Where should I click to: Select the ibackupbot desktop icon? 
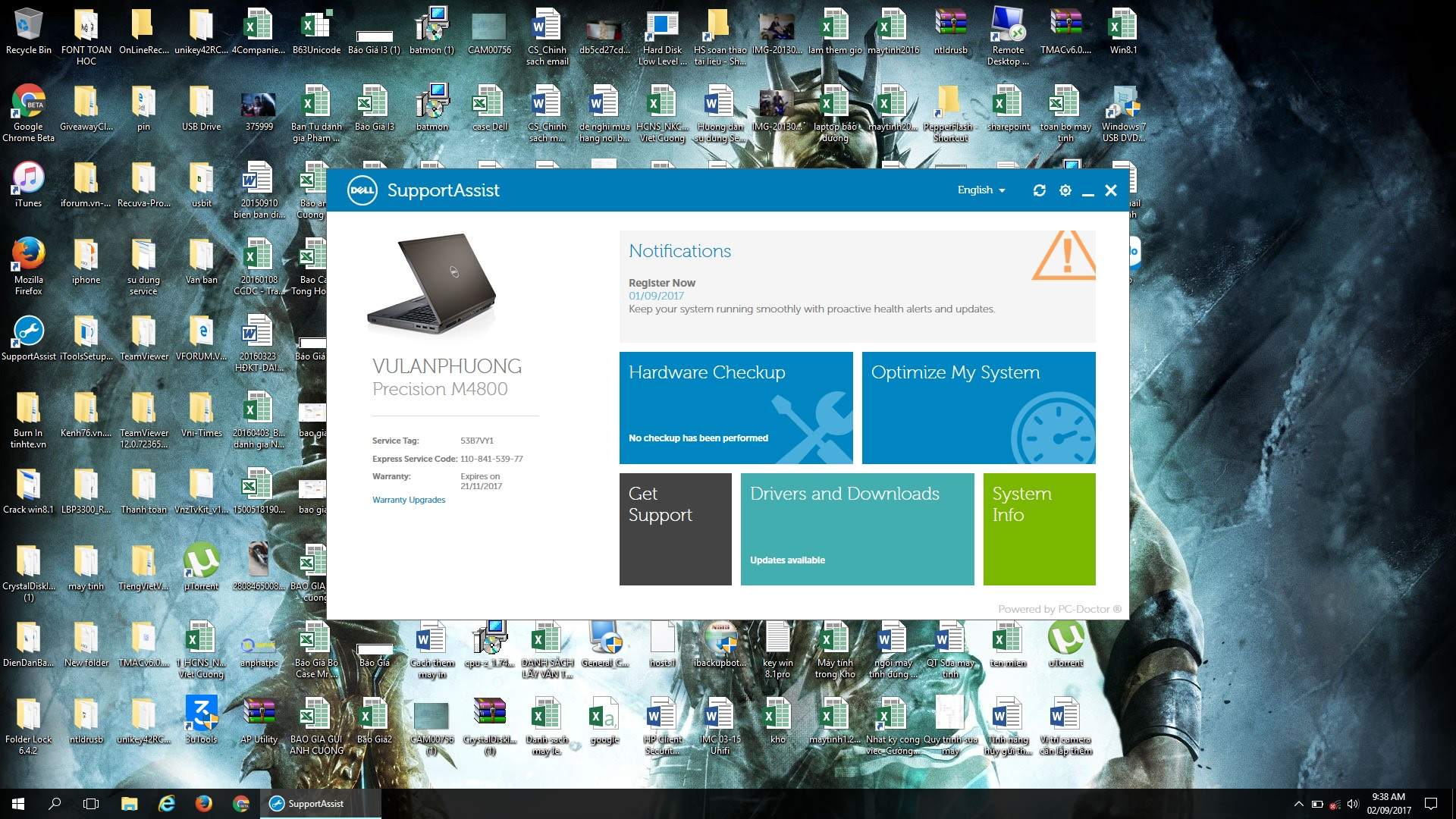coord(720,645)
